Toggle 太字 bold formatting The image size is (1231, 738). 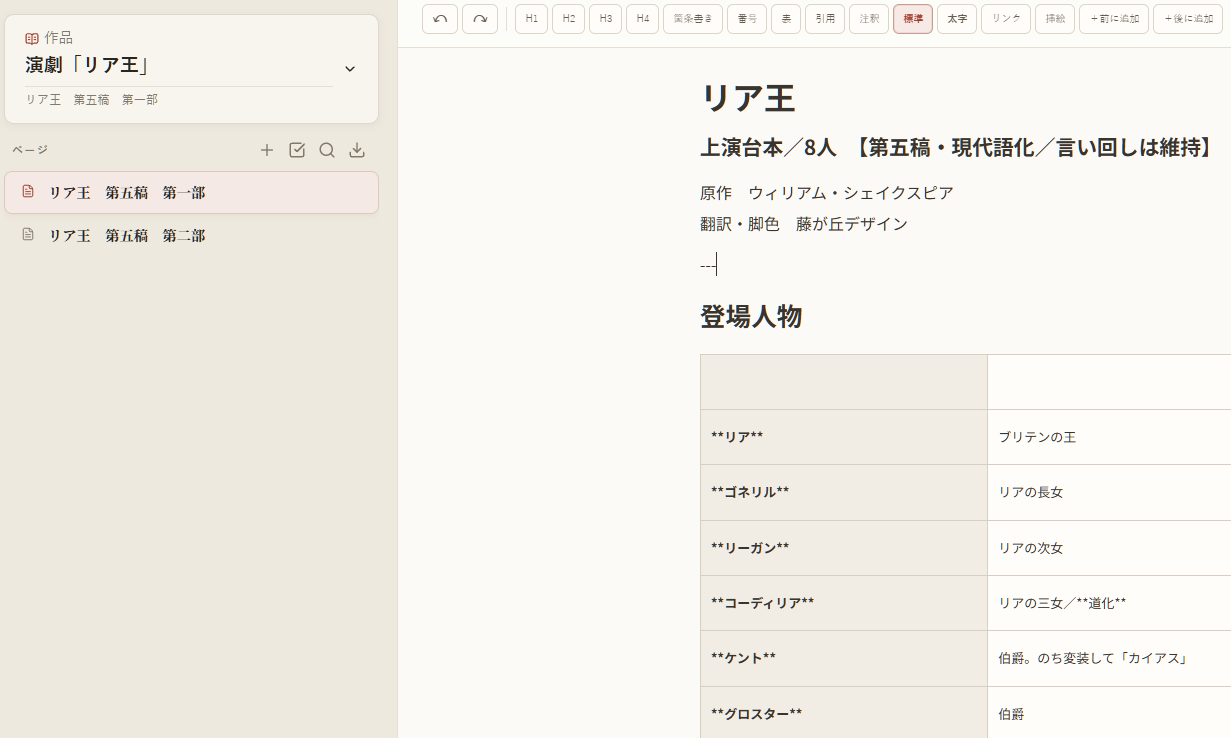[x=957, y=19]
